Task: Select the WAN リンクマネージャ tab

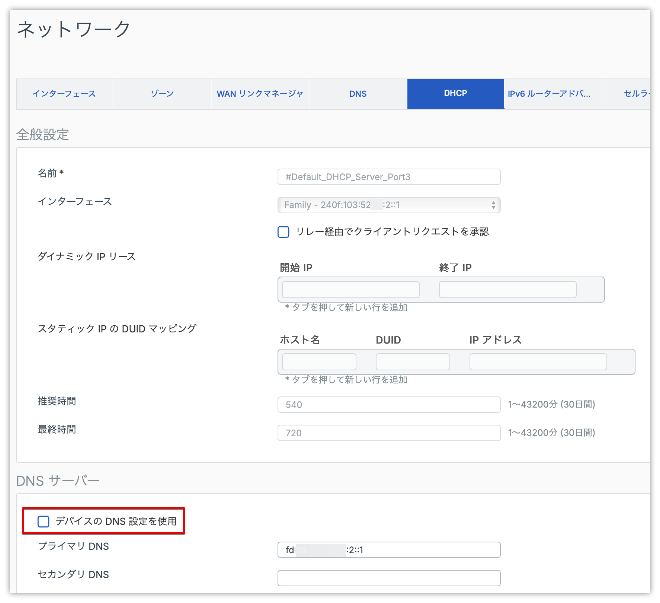Action: [260, 94]
